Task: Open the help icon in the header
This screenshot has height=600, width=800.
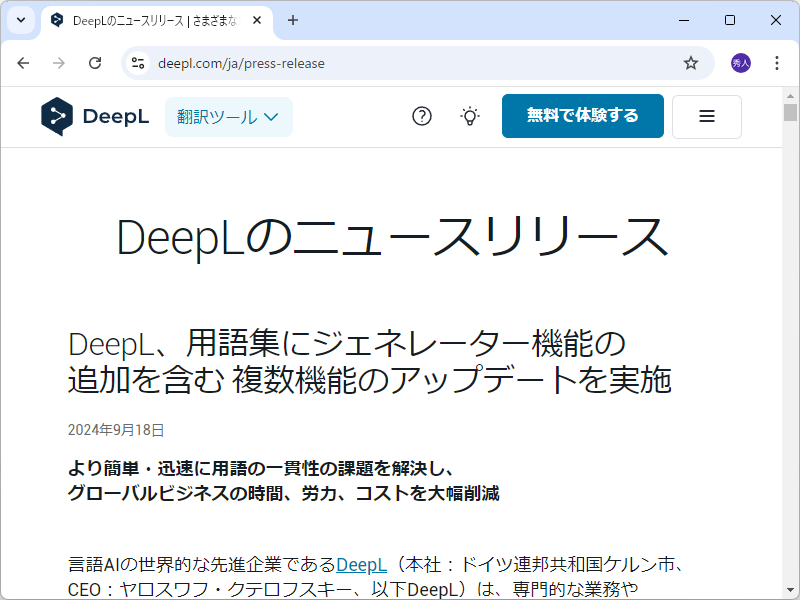Action: pyautogui.click(x=422, y=116)
